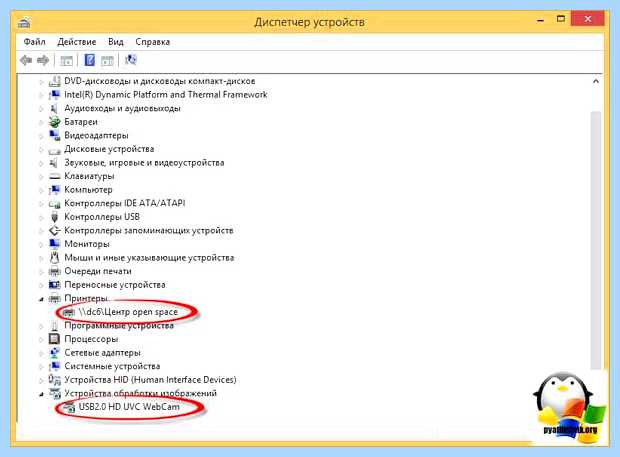
Task: Click the Forward arrow toolbar icon
Action: click(43, 60)
